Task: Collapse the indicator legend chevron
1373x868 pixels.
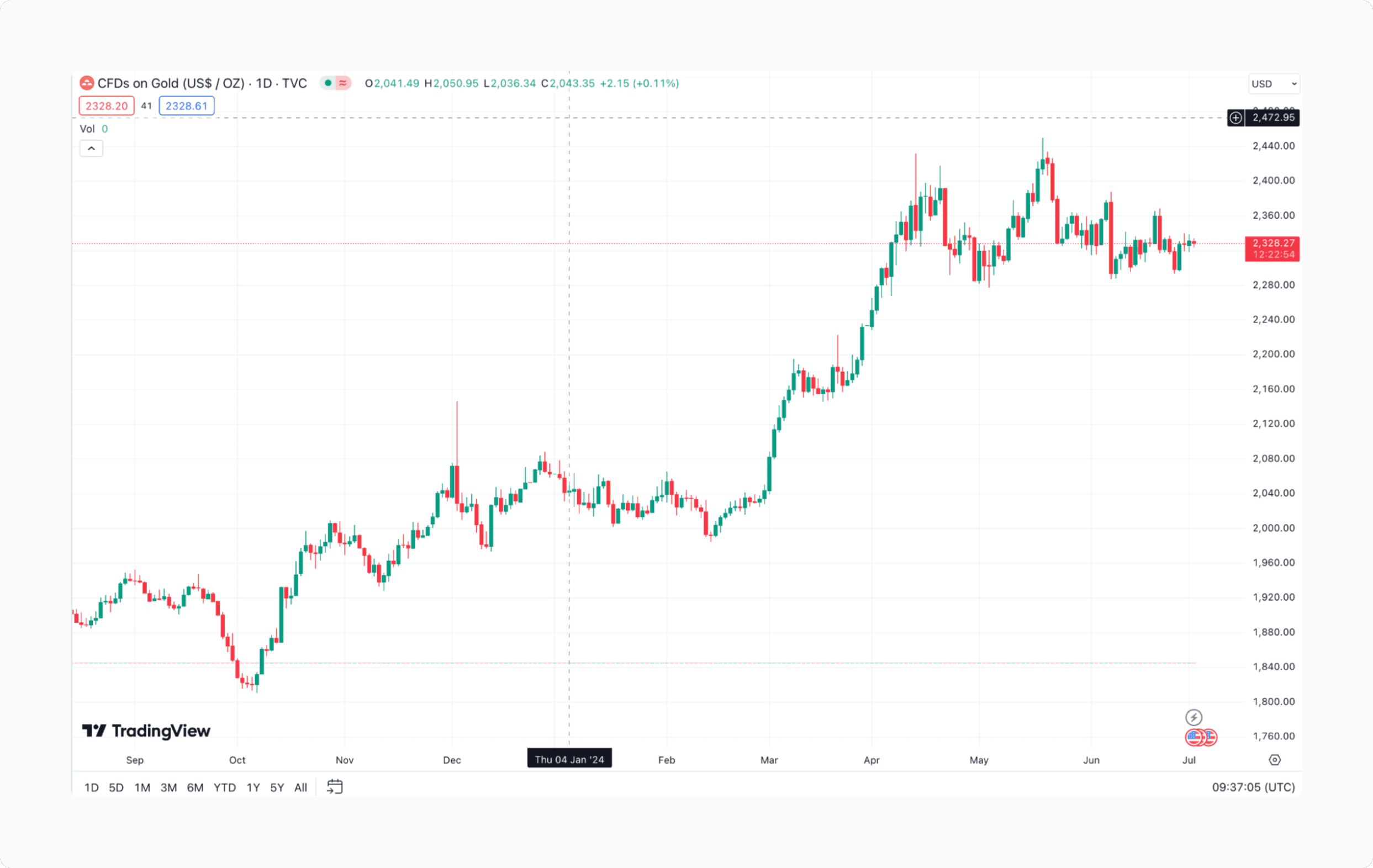Action: click(91, 149)
